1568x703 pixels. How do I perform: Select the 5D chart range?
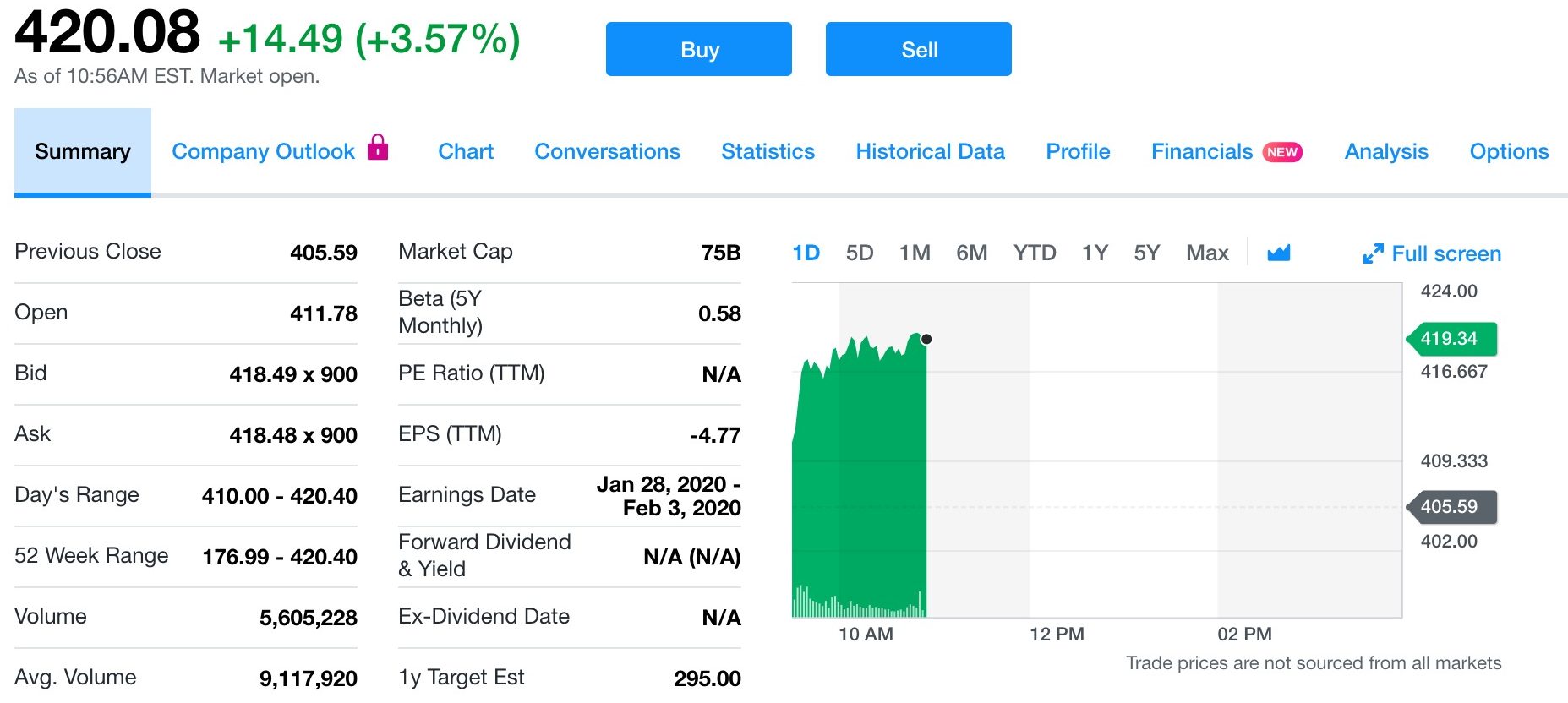pos(859,253)
